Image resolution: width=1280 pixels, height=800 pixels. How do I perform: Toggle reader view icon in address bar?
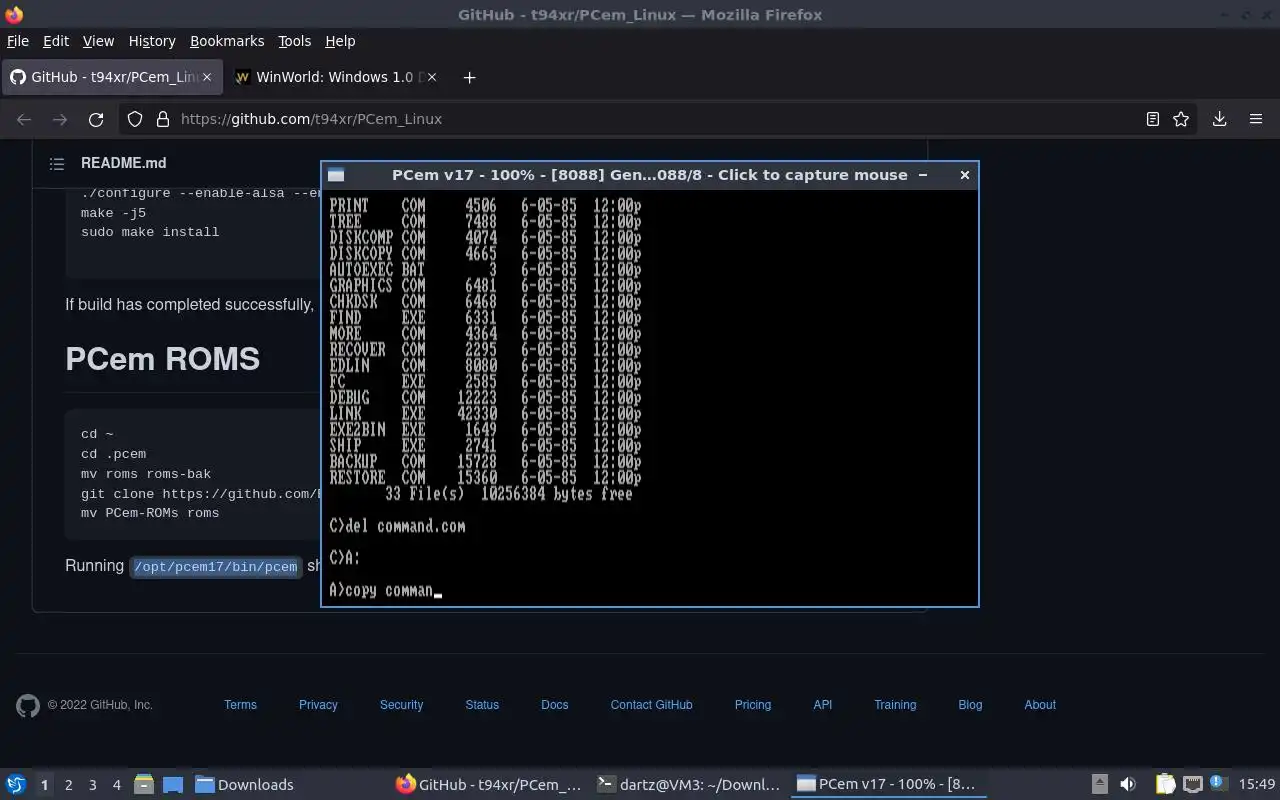point(1153,119)
